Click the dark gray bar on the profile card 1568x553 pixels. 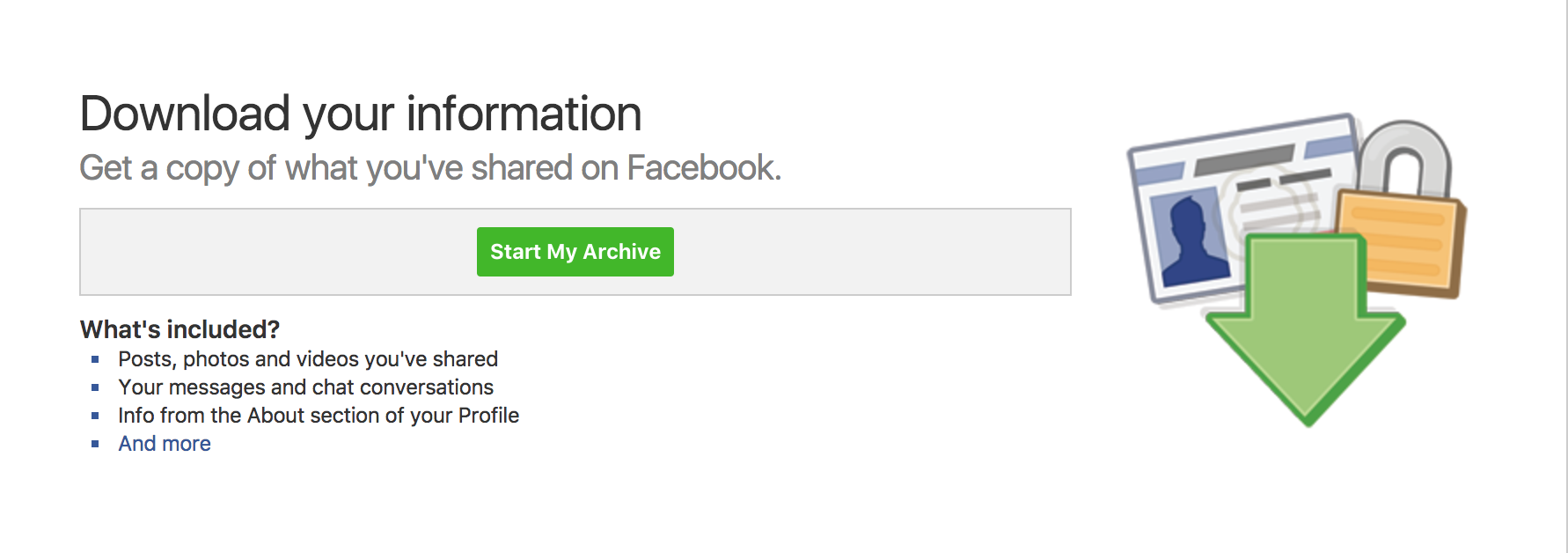[1242, 160]
